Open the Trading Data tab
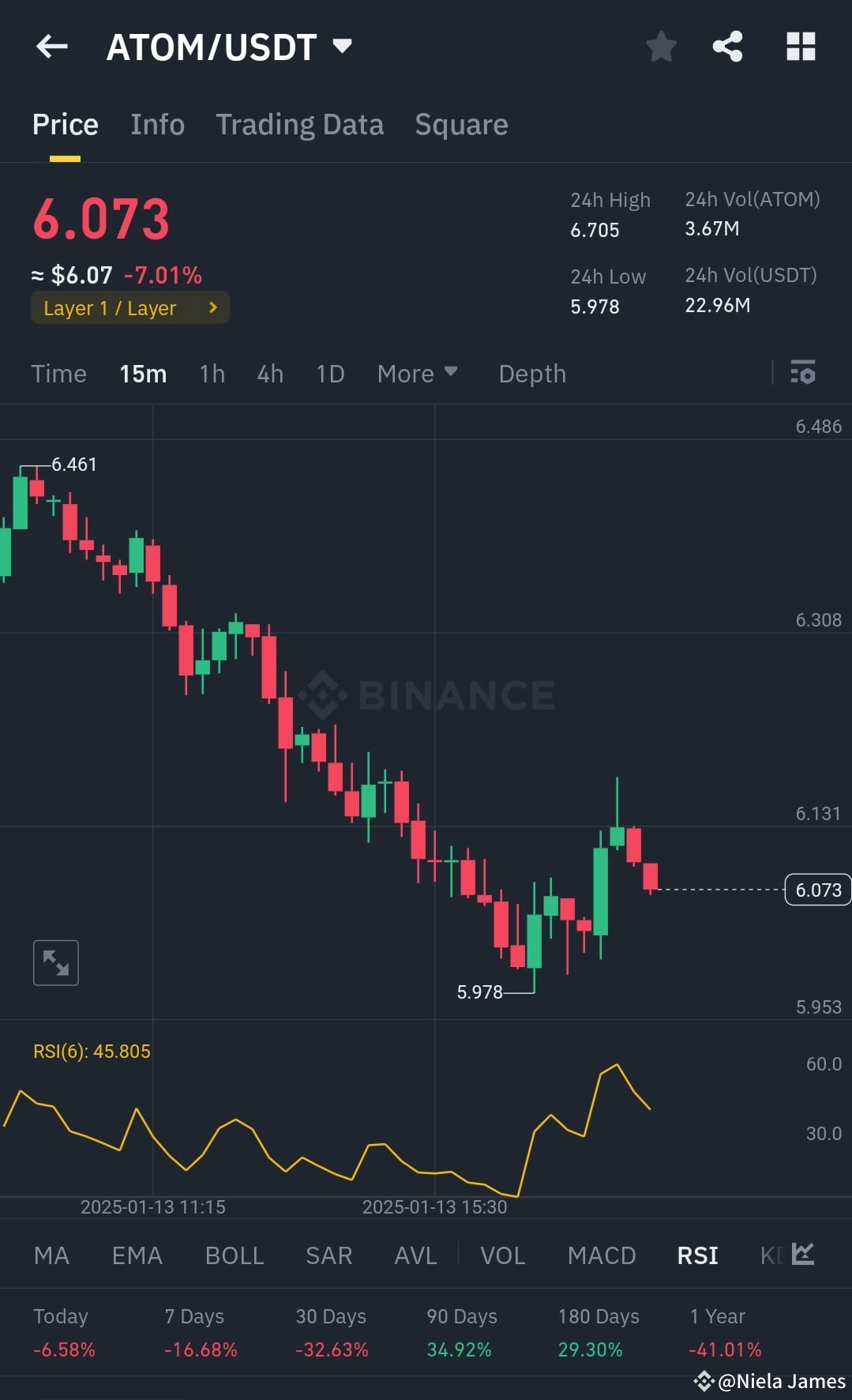This screenshot has height=1400, width=852. (300, 125)
